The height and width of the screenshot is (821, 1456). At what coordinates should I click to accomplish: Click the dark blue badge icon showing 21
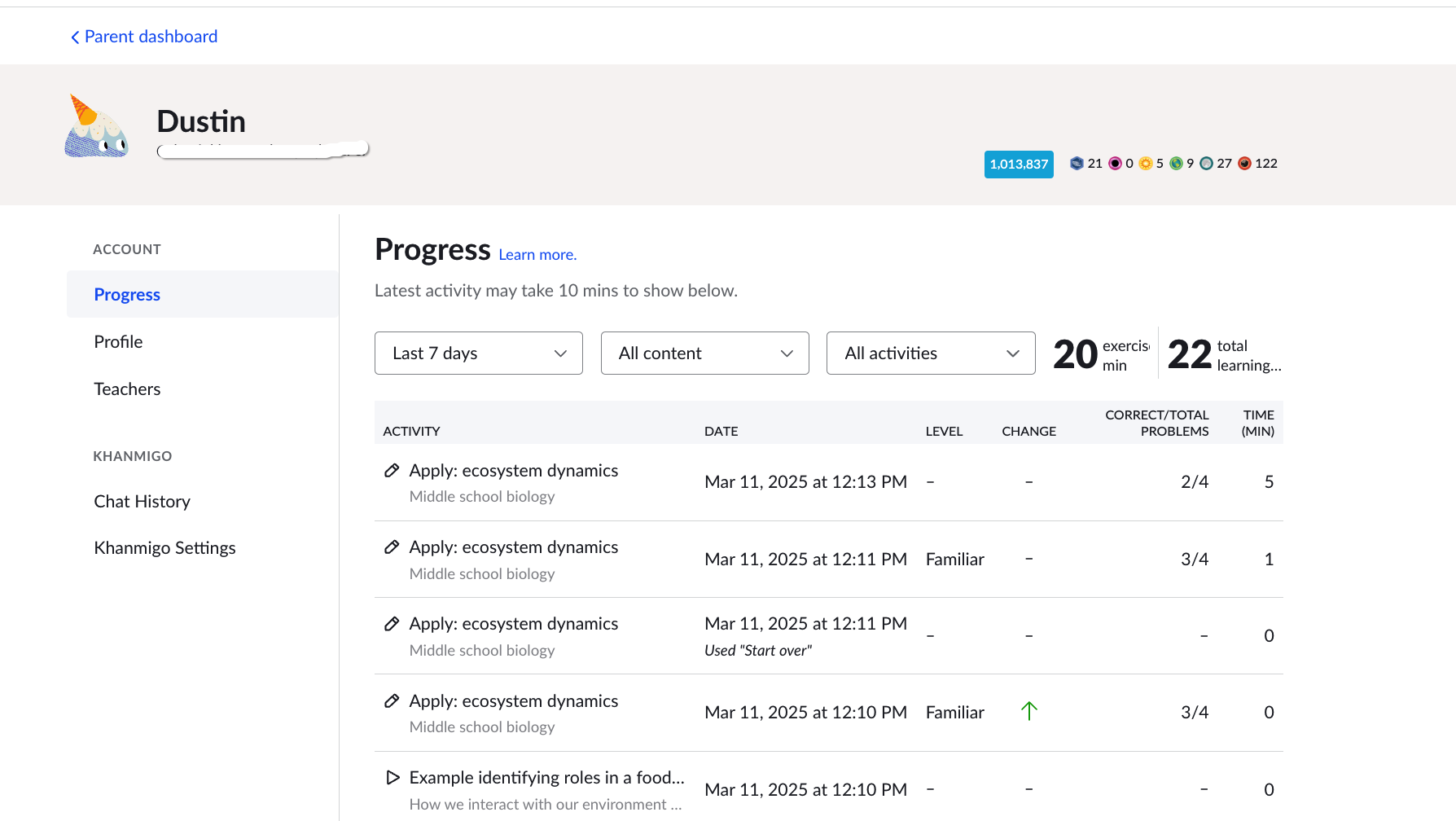coord(1077,163)
